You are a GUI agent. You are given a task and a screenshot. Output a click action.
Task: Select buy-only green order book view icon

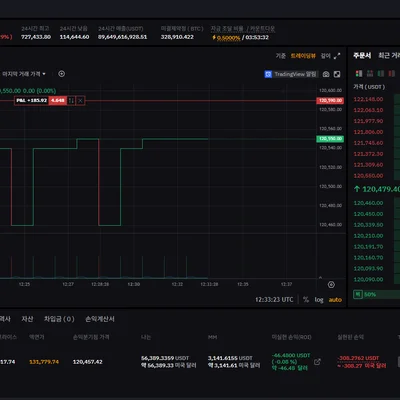click(x=381, y=73)
